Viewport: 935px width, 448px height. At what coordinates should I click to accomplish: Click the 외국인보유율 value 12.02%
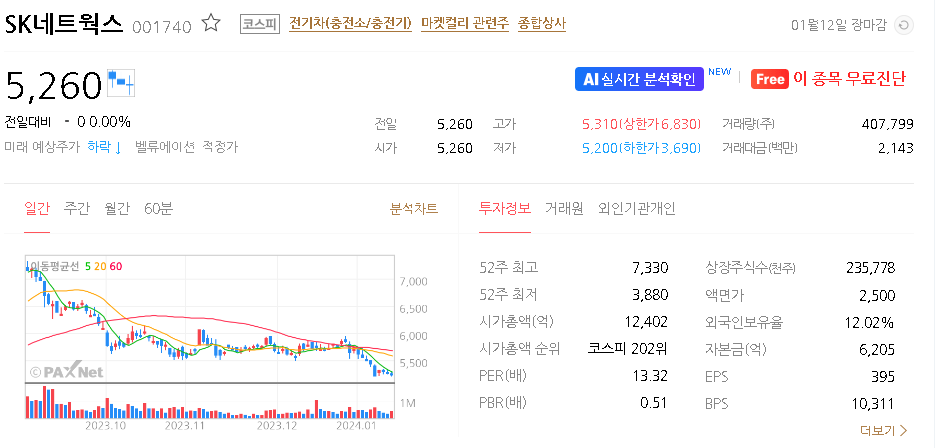[x=869, y=323]
